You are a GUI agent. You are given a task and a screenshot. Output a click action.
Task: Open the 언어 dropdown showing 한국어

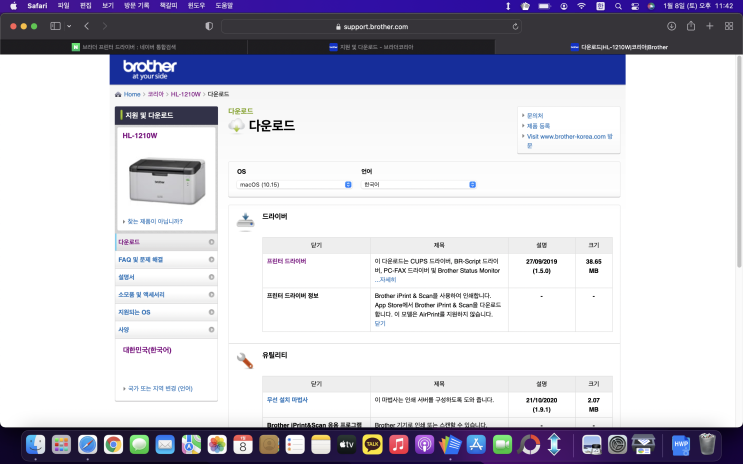(418, 184)
